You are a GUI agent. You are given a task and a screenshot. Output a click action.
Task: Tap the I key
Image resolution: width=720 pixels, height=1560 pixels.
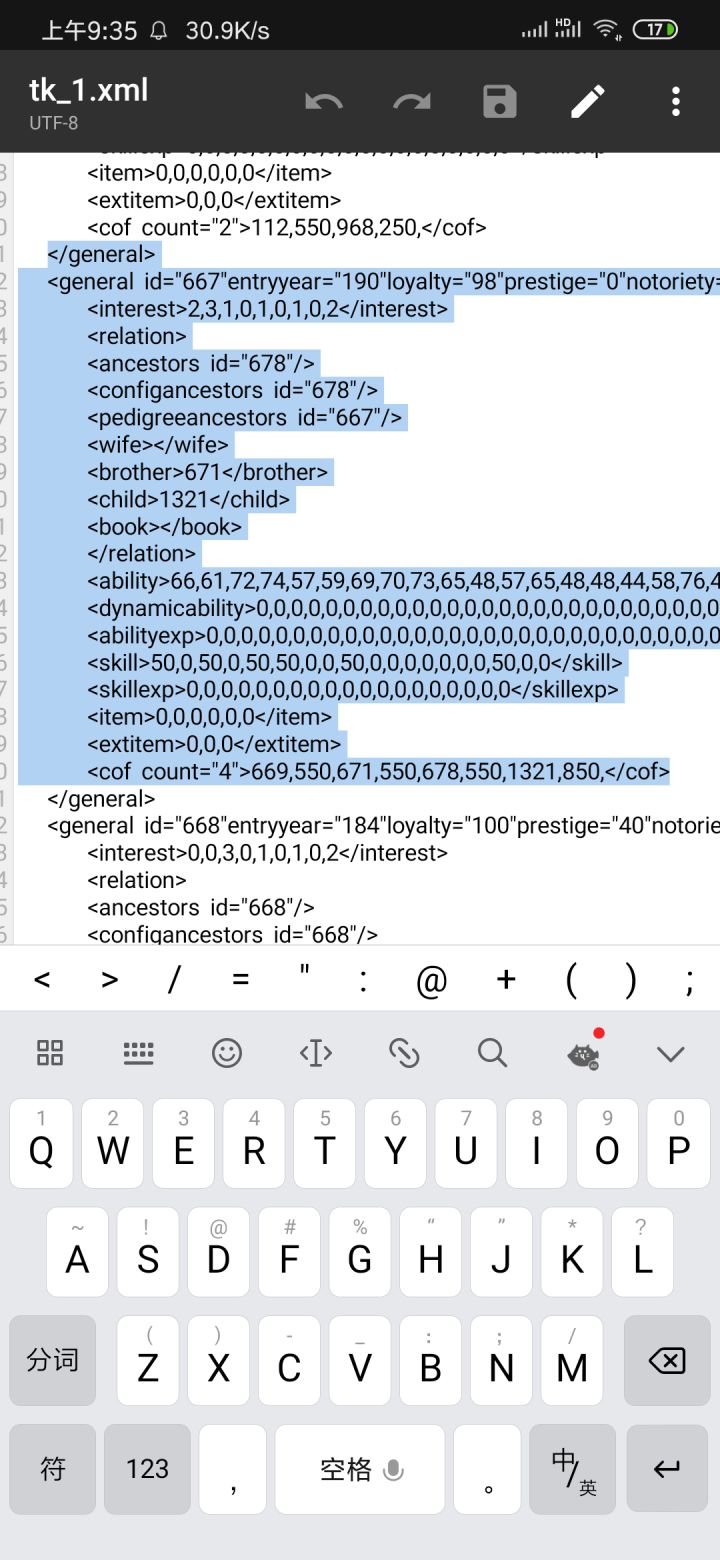click(x=537, y=1143)
